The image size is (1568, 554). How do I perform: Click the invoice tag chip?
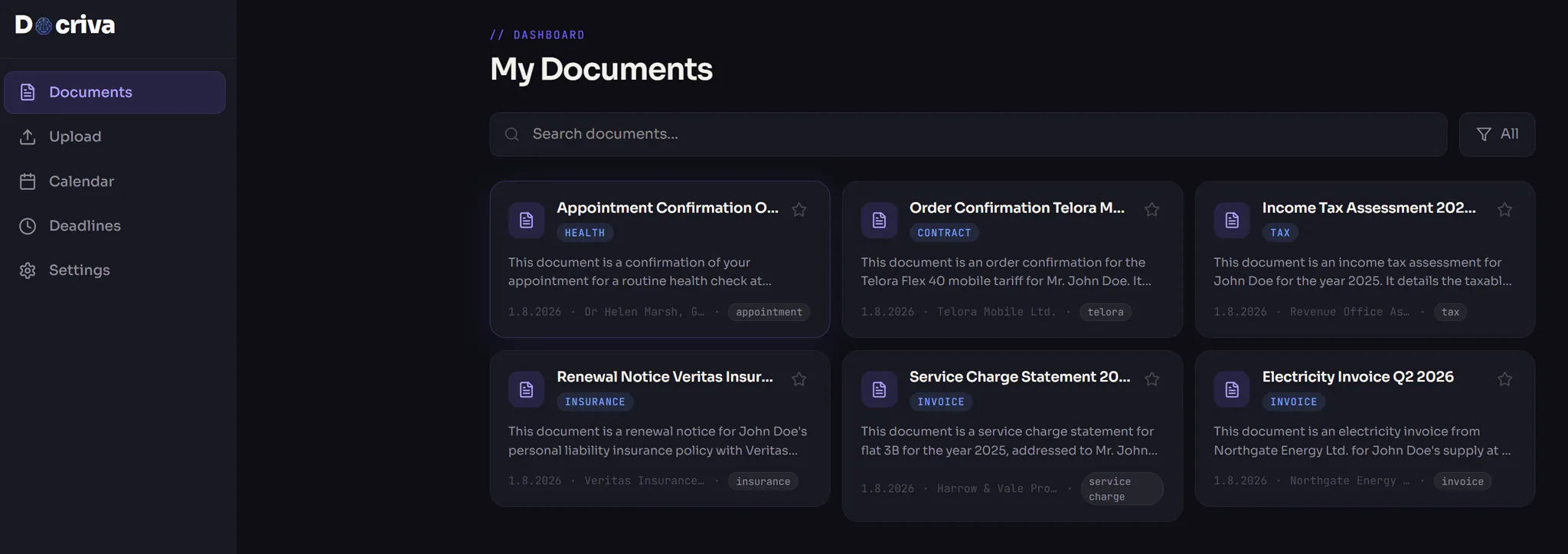(x=1462, y=482)
